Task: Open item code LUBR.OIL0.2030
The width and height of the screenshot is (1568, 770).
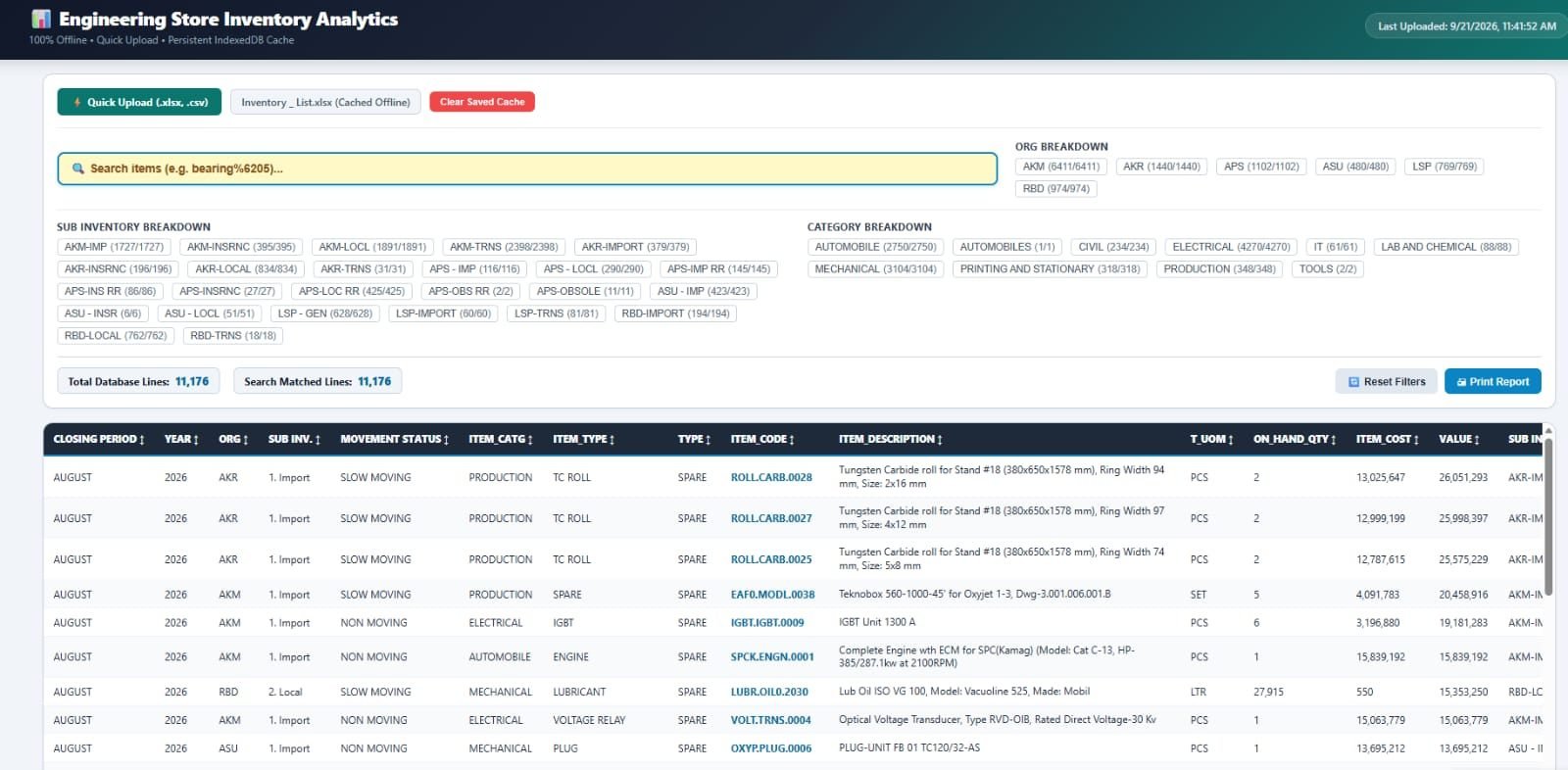Action: 769,692
